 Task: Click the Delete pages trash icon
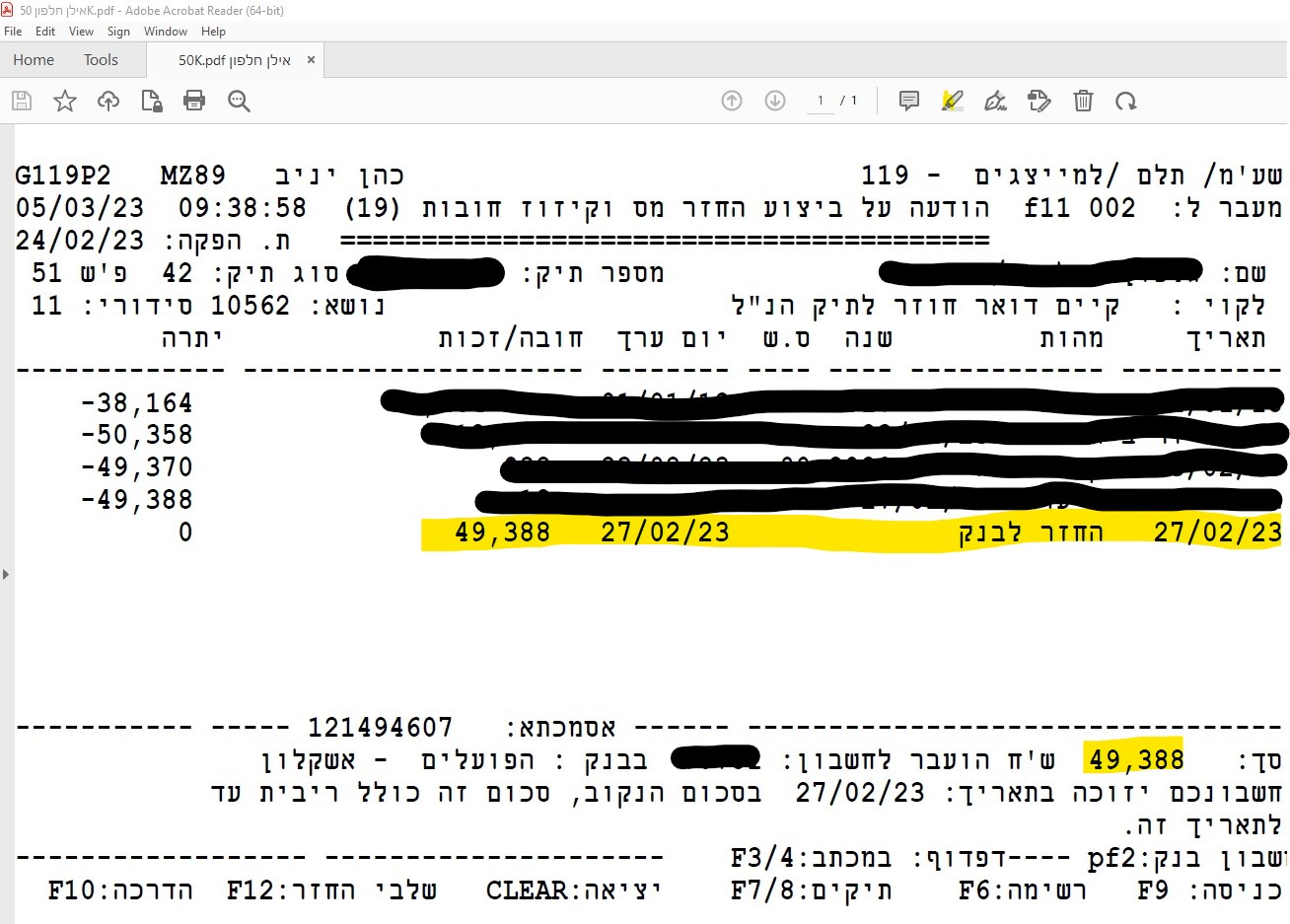[1083, 101]
